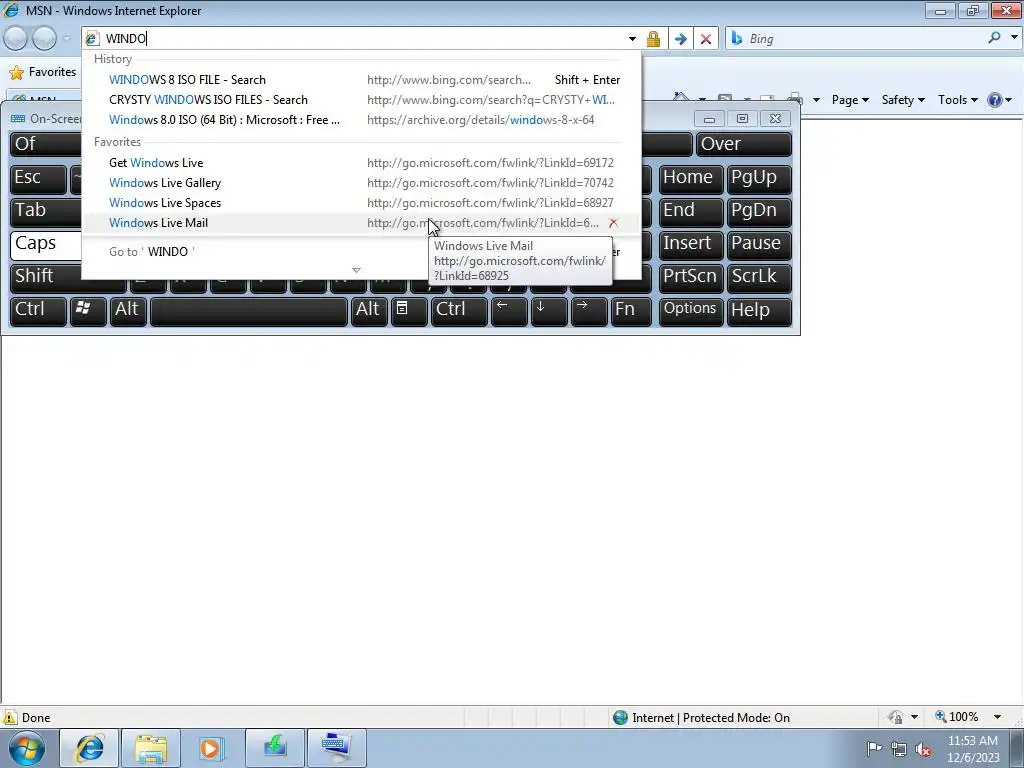Click the Options key on On-Screen Keyboard
This screenshot has width=1024, height=768.
pyautogui.click(x=690, y=310)
